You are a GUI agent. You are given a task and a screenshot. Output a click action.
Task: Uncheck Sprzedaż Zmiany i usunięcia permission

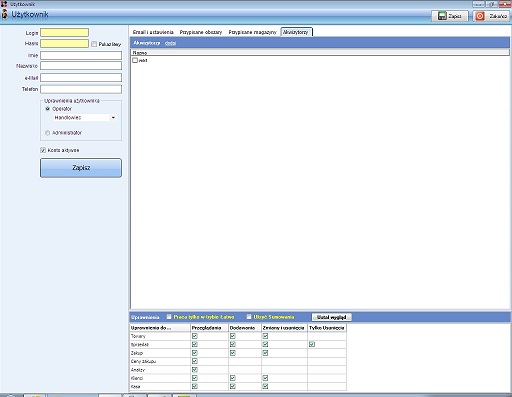click(x=265, y=344)
